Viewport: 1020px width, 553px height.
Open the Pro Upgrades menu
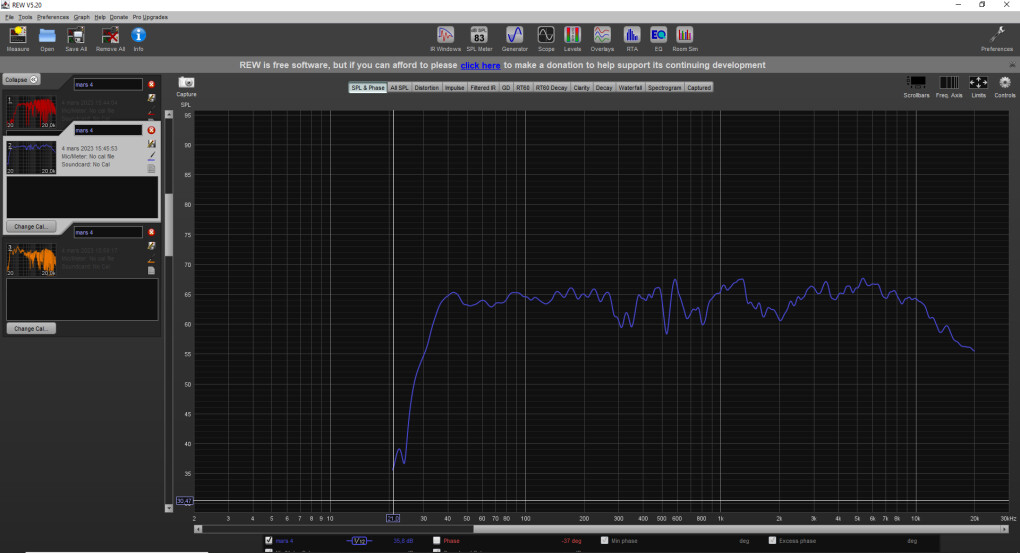(x=150, y=18)
